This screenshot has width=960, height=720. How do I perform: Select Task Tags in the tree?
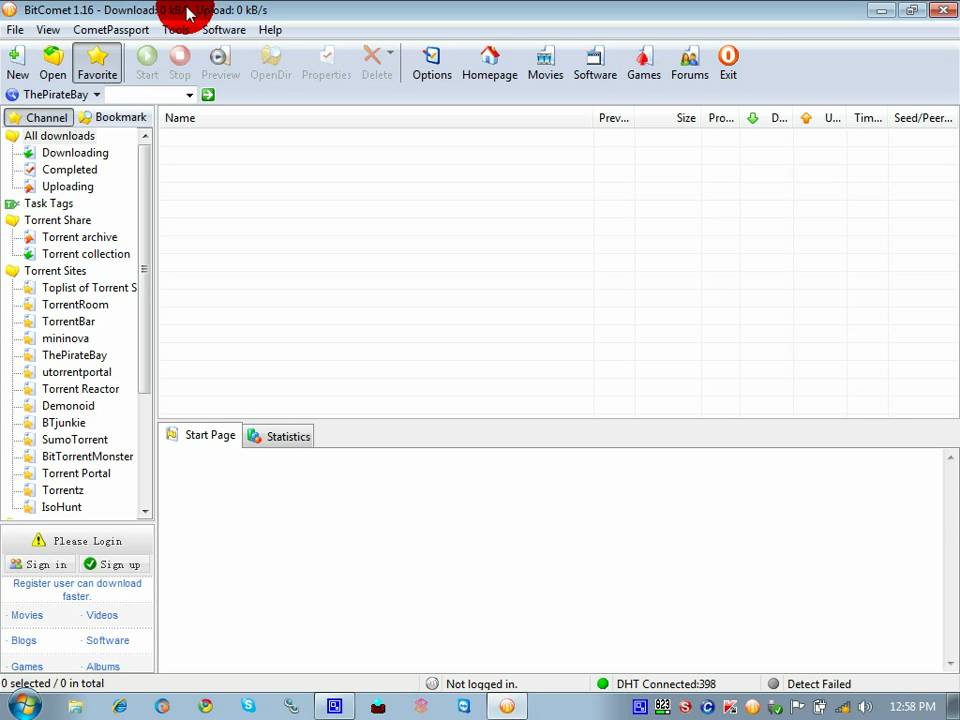(48, 203)
